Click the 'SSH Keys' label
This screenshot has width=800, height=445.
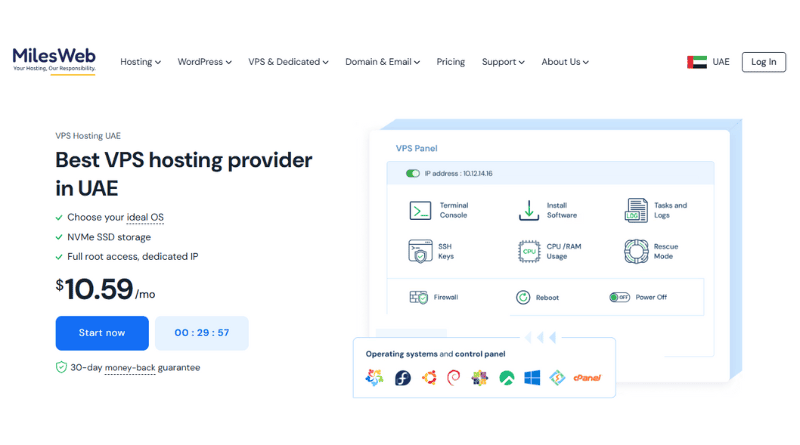[445, 251]
